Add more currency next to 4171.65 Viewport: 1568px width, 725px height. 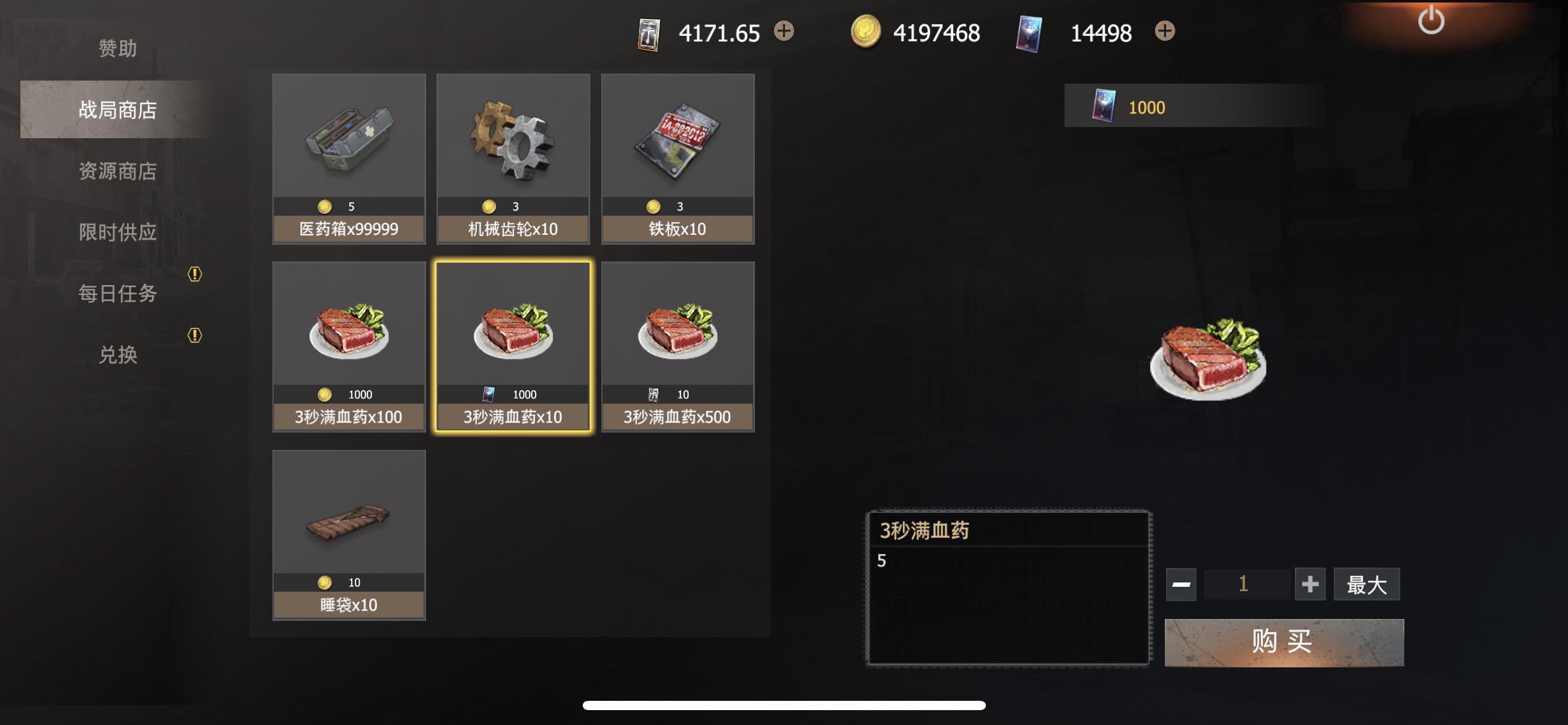coord(784,31)
